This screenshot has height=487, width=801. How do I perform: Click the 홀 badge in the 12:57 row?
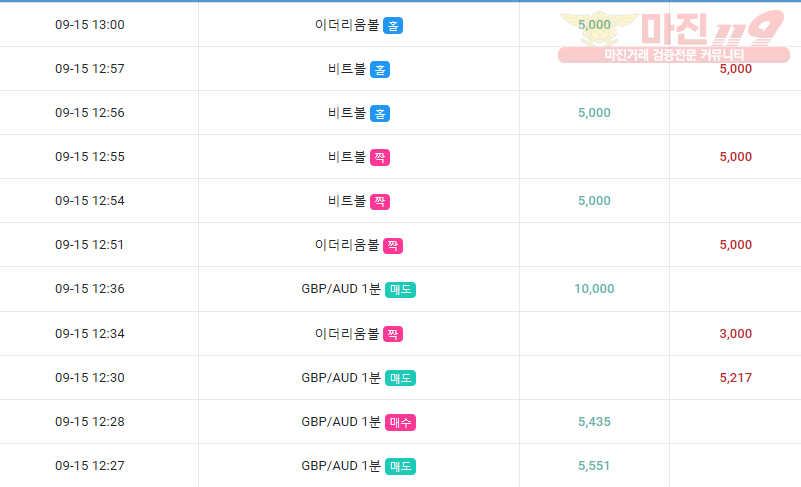point(380,69)
